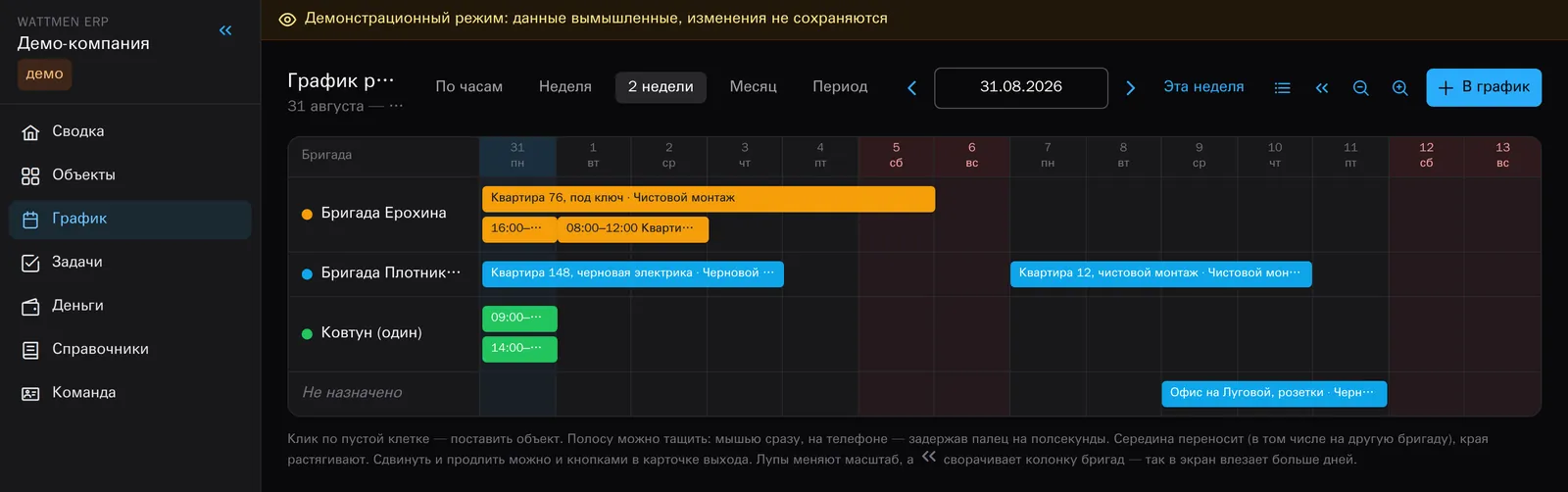Image resolution: width=1568 pixels, height=492 pixels.
Task: Click the green dot for Ковтун (один)
Action: (307, 334)
